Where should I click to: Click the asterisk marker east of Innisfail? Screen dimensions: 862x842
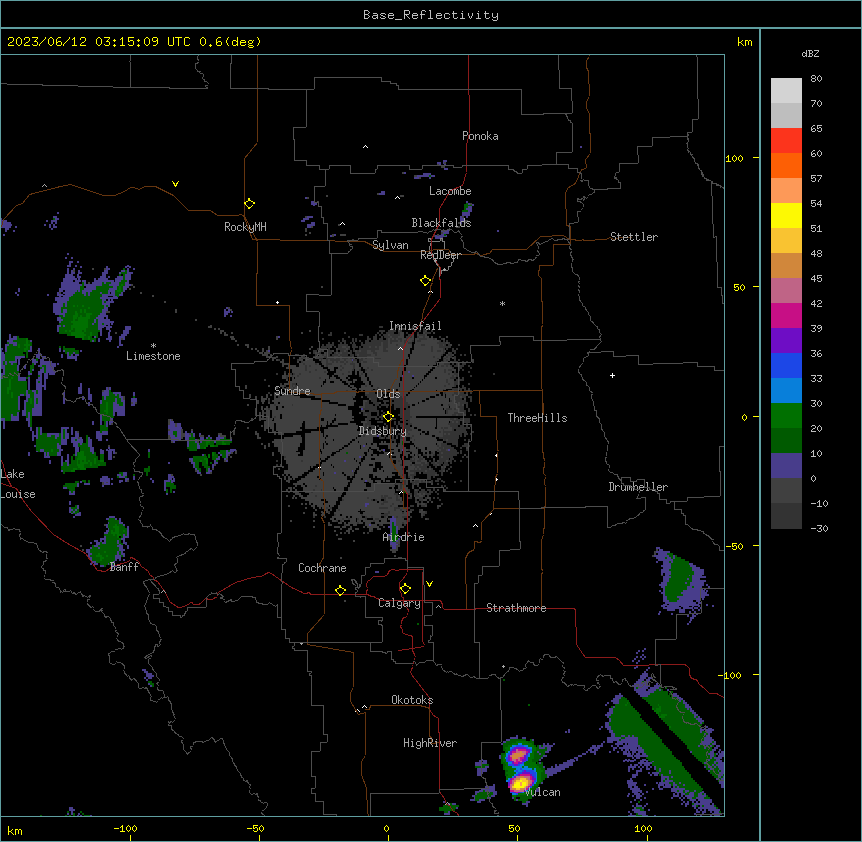pos(502,303)
